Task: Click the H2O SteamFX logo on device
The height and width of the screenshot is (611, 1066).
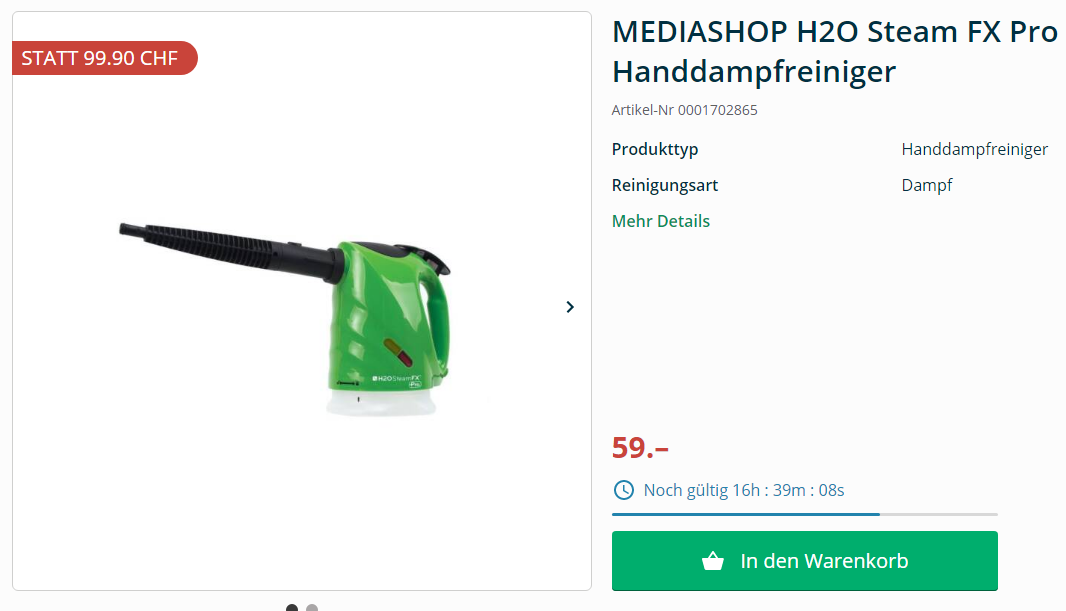Action: tap(396, 379)
